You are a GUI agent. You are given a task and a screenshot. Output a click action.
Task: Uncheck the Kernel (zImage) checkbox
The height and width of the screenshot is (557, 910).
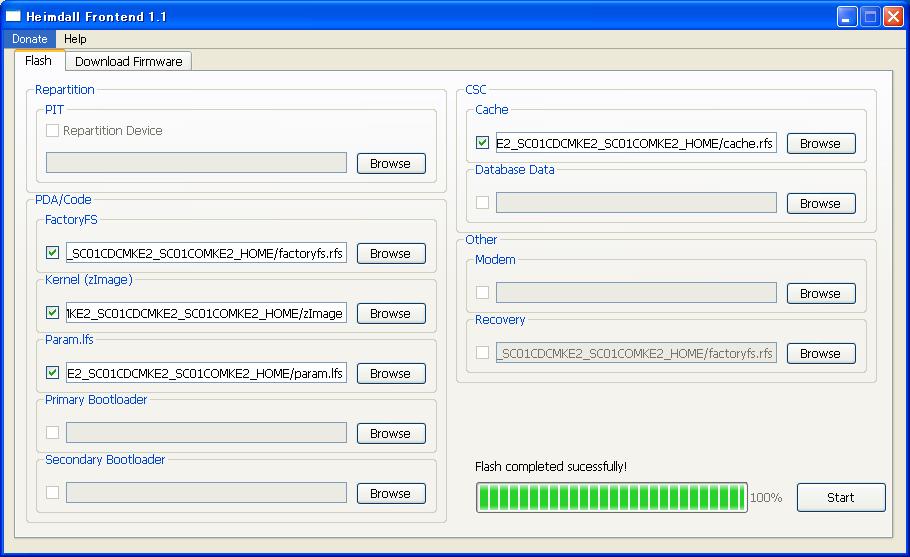tap(52, 313)
